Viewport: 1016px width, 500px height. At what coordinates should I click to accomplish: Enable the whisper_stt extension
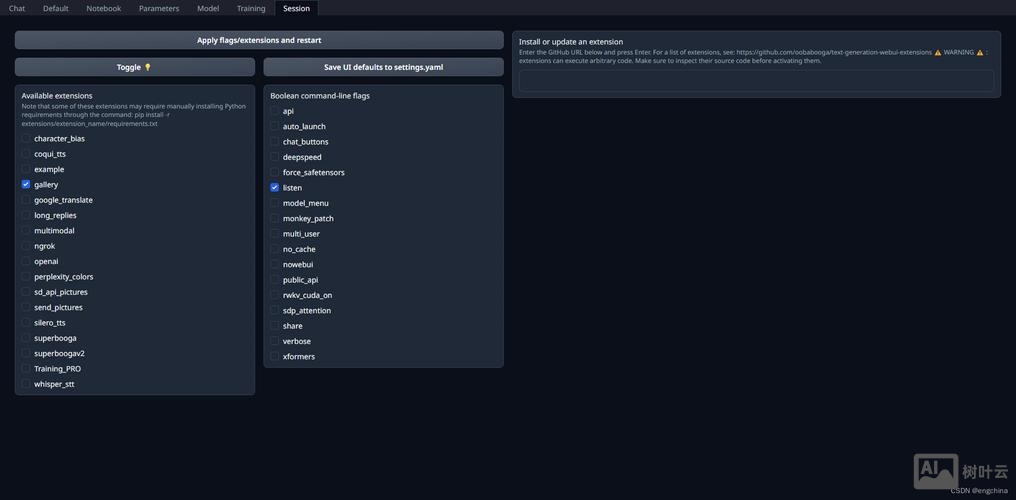pyautogui.click(x=26, y=384)
